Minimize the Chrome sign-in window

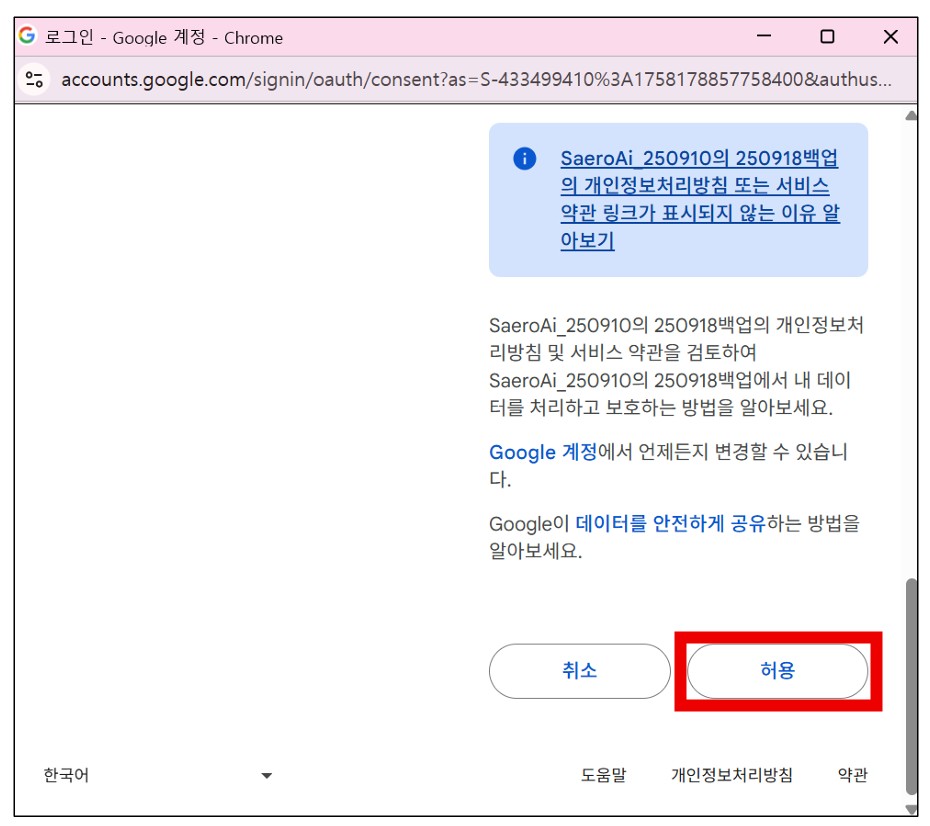point(764,36)
